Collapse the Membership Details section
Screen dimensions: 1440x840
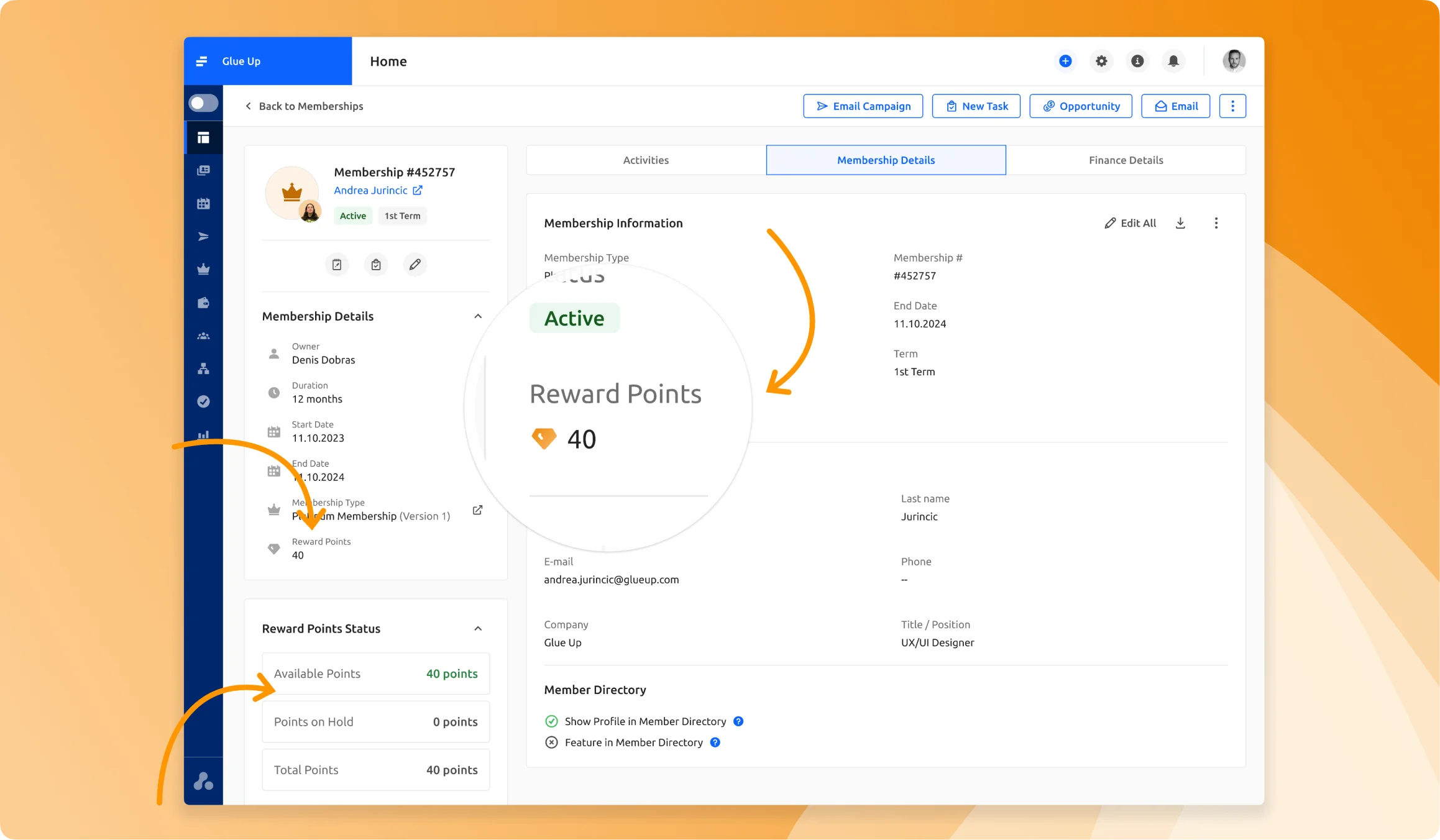(478, 316)
